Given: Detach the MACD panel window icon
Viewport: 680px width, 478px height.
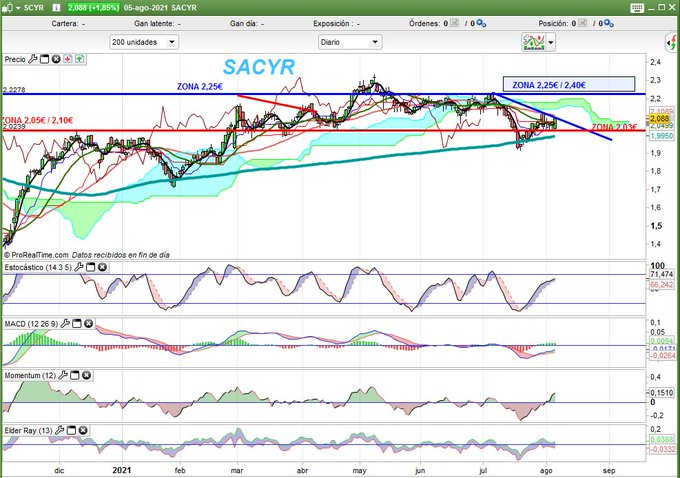Looking at the screenshot, I should pos(77,323).
